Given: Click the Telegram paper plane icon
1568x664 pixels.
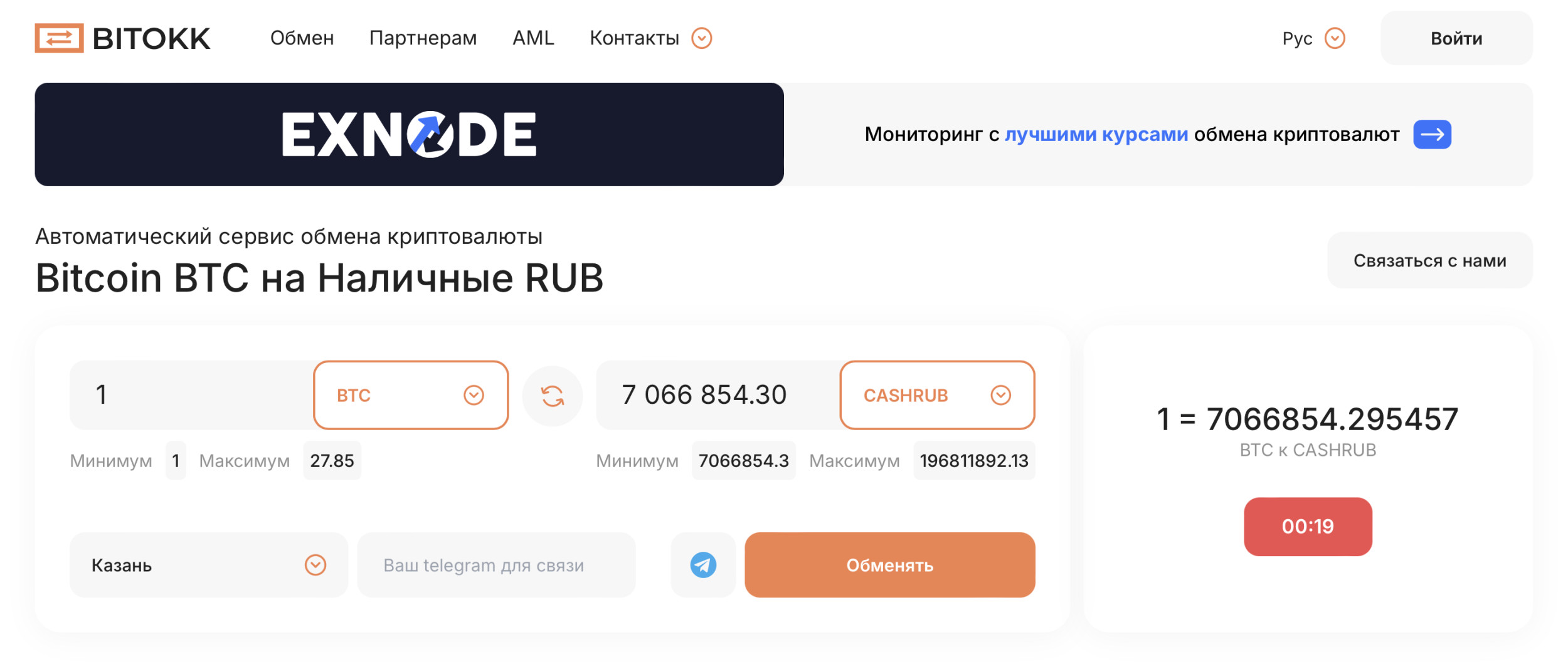Looking at the screenshot, I should point(703,565).
